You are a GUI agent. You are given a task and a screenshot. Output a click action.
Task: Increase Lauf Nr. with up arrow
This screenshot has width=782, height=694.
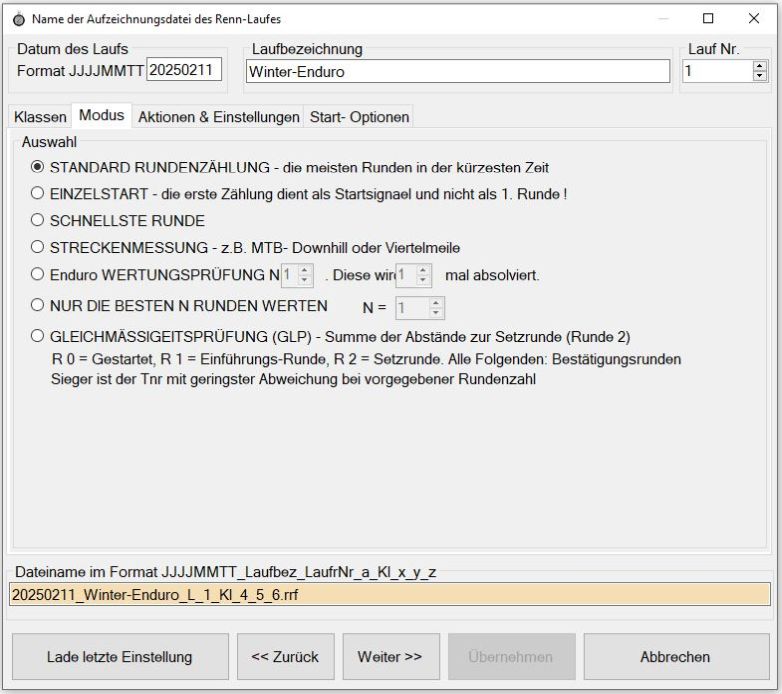[760, 66]
